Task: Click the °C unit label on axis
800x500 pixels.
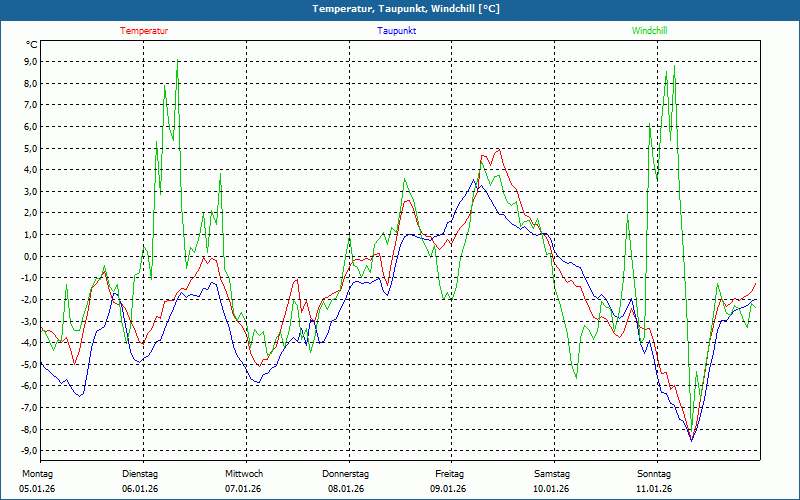Action: [x=32, y=44]
